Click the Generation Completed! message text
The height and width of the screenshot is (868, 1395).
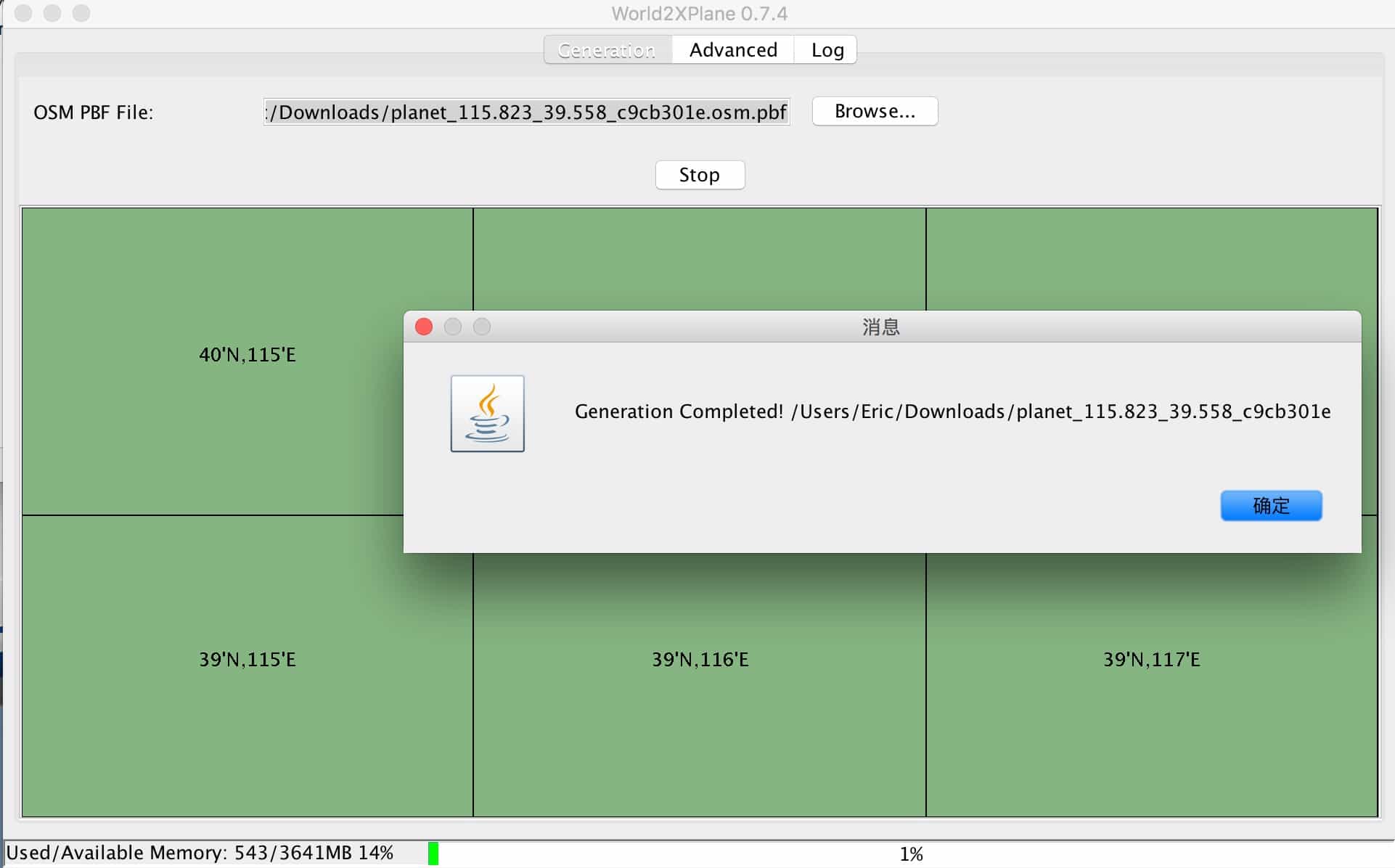click(952, 412)
